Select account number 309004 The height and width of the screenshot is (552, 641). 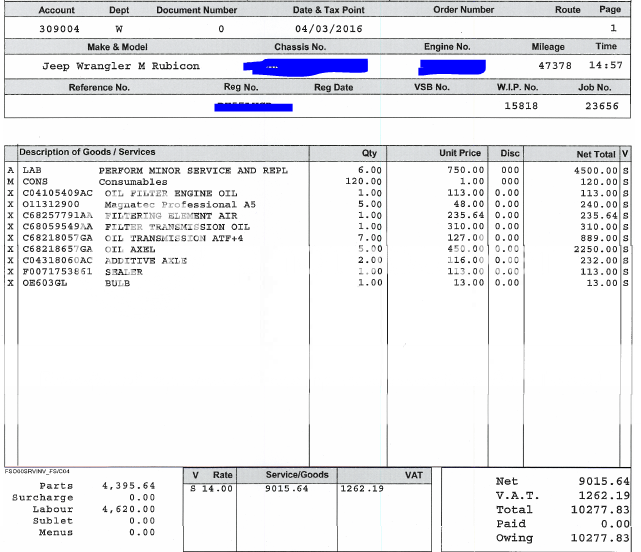click(59, 29)
